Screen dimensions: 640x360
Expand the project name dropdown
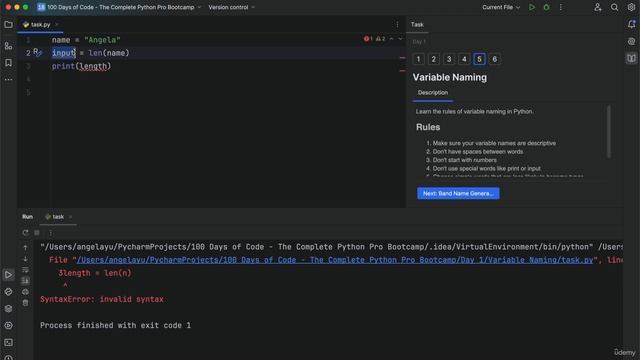click(199, 7)
